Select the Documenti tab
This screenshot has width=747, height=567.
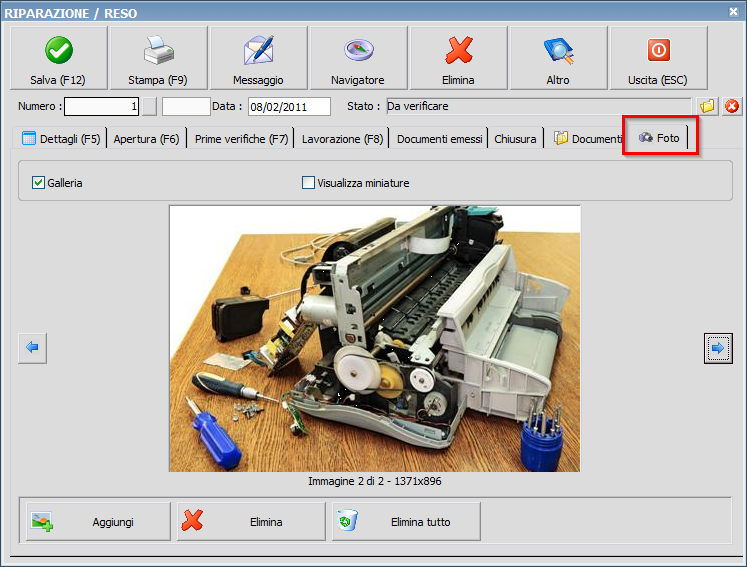[588, 139]
